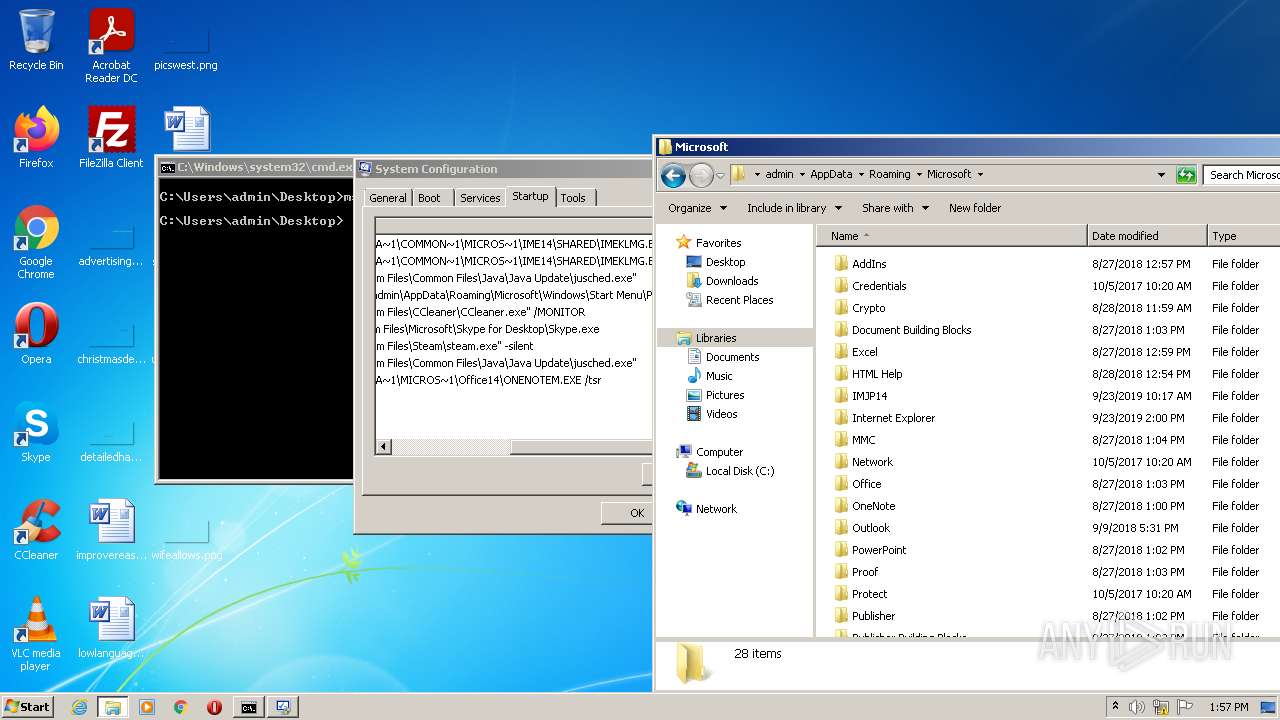Switch to System Configuration taskbar button
This screenshot has height=720, width=1280.
[283, 707]
